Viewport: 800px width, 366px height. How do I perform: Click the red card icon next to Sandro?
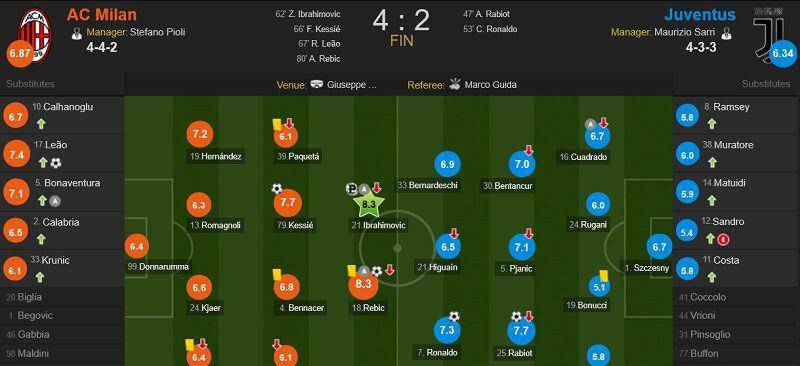[x=722, y=238]
